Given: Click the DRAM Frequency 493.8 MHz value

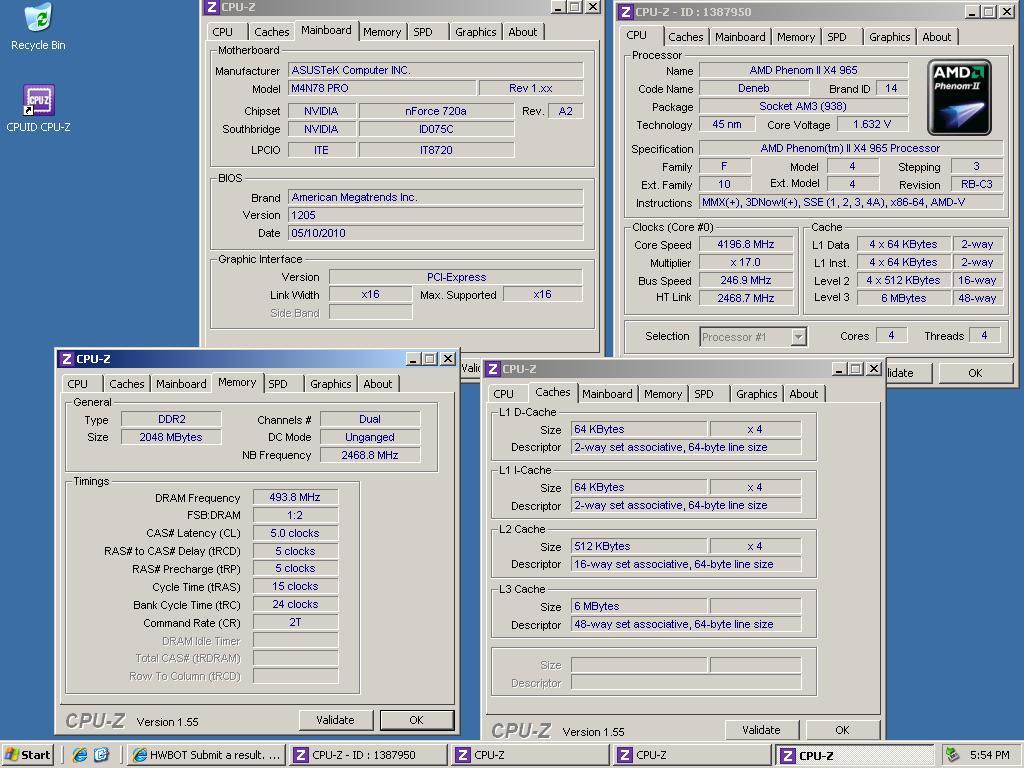Looking at the screenshot, I should (x=295, y=497).
